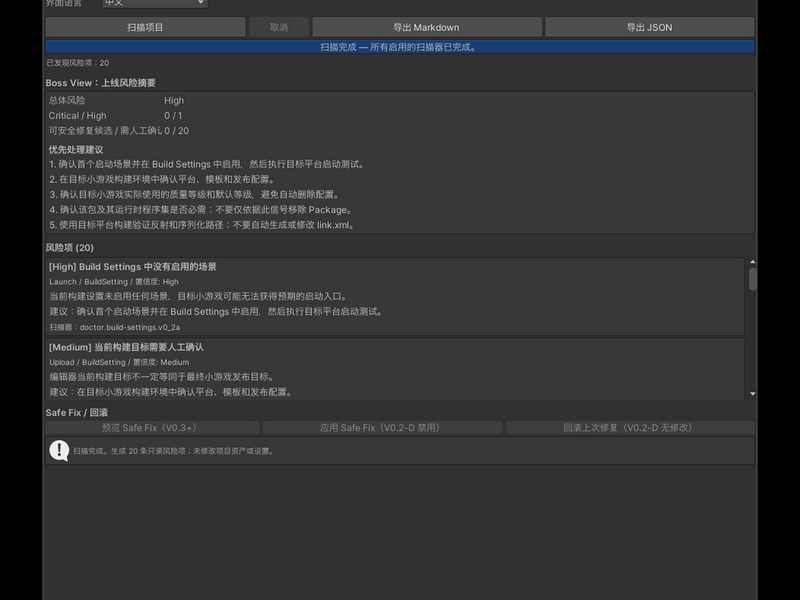Click 应用 Safe Fix (V0.2-D 禁用) button

click(382, 428)
